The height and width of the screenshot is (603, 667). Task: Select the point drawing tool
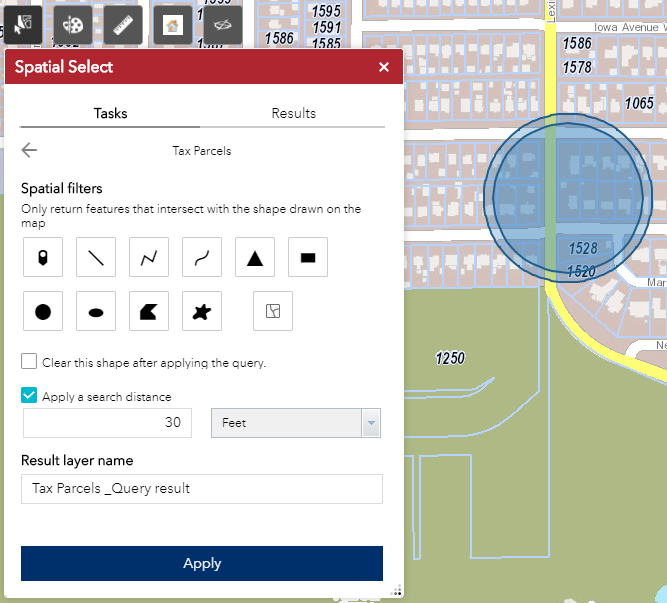click(43, 257)
